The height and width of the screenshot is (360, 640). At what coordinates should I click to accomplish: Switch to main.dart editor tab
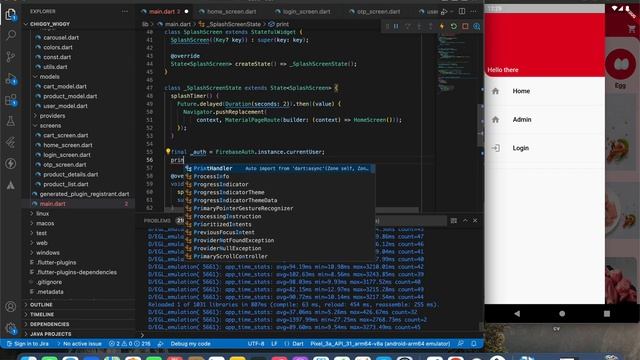point(161,11)
